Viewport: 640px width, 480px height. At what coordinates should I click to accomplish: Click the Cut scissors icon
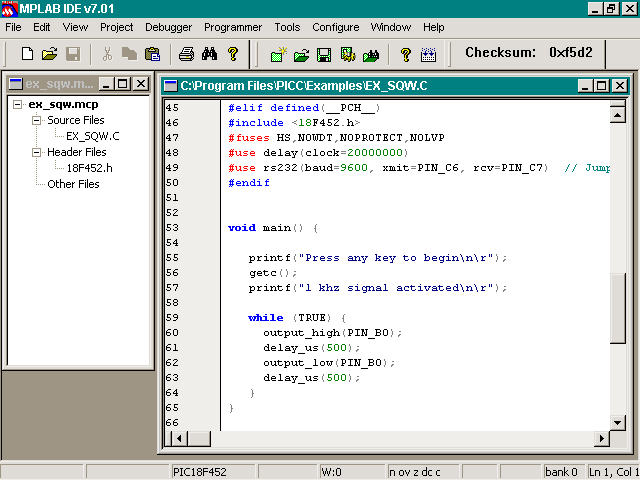pyautogui.click(x=107, y=54)
